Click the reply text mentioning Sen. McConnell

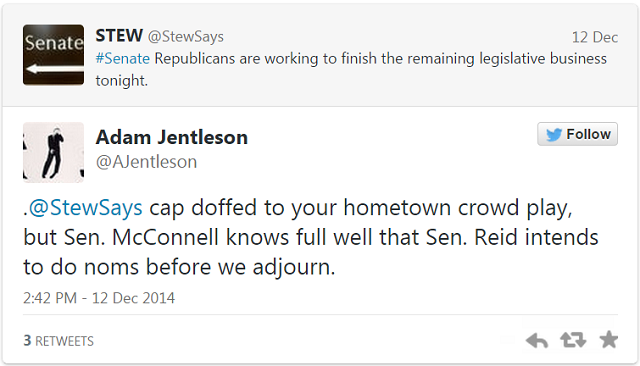click(311, 237)
